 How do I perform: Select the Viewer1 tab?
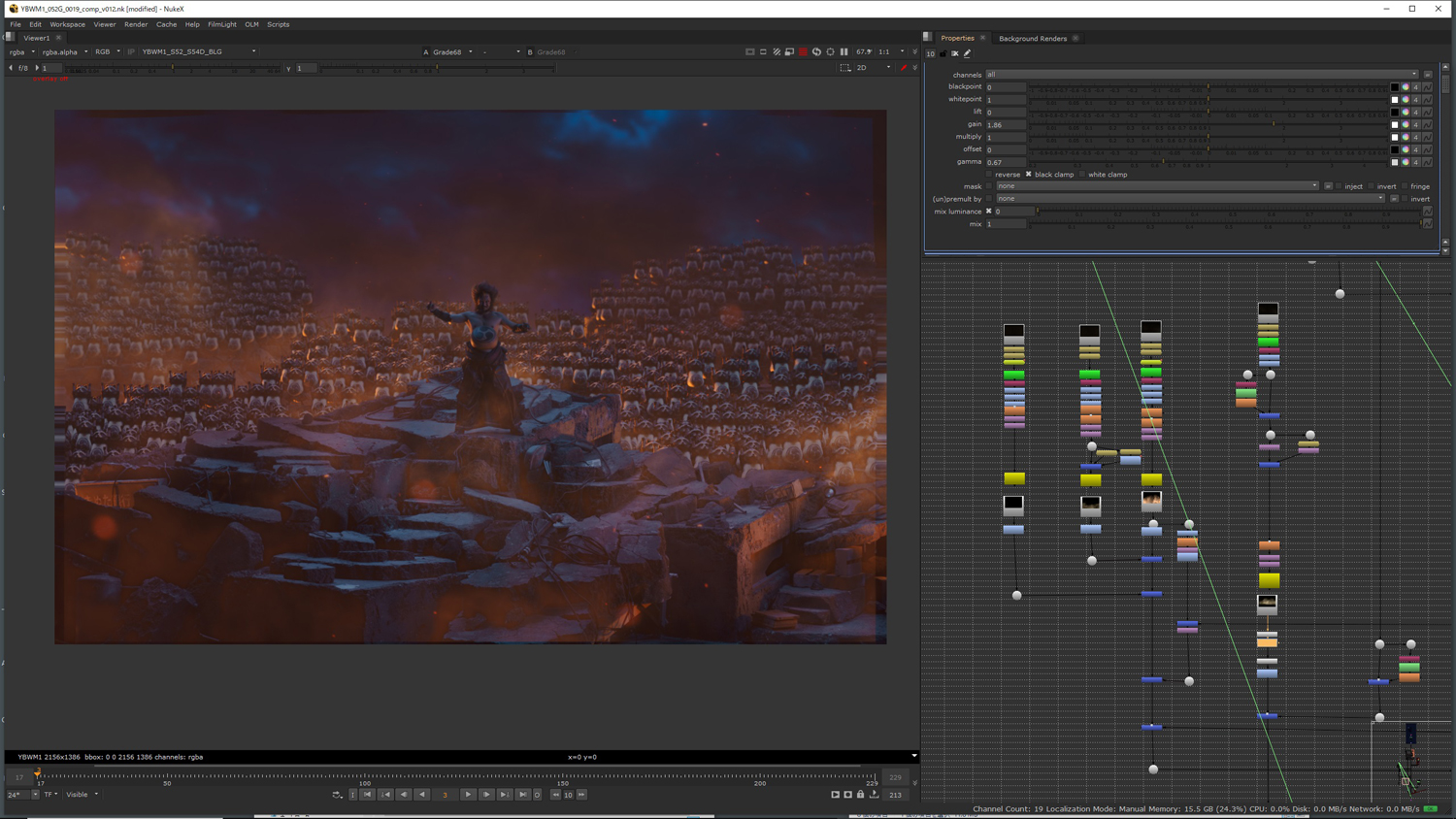click(36, 39)
